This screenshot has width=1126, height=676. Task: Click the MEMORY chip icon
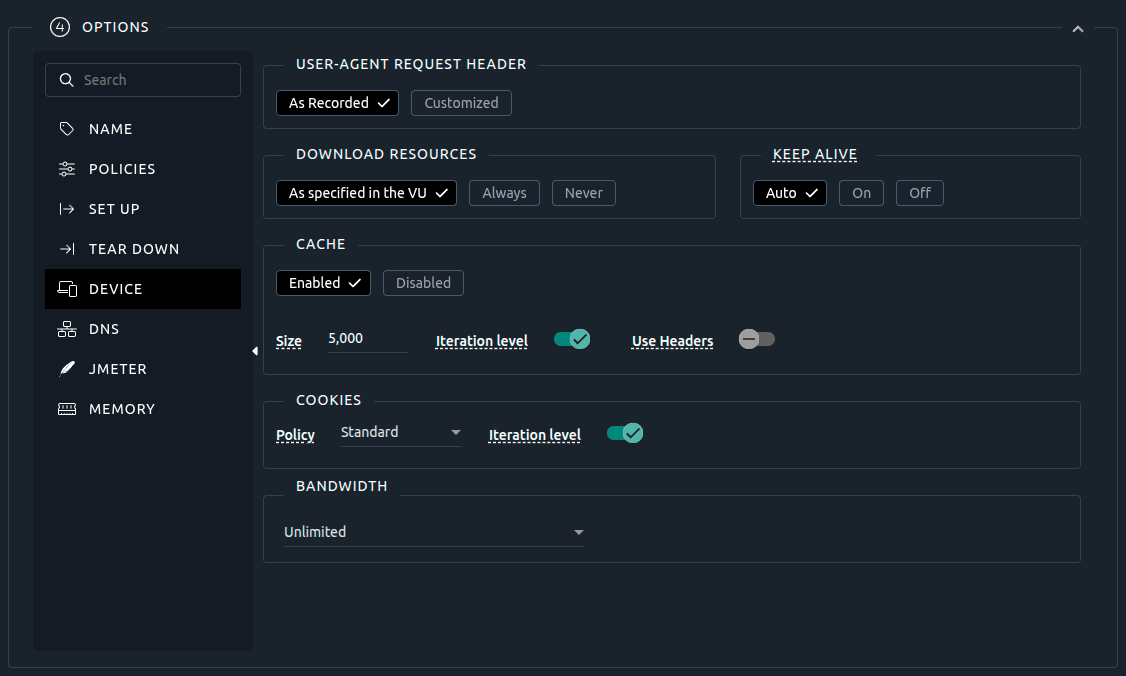pos(67,409)
